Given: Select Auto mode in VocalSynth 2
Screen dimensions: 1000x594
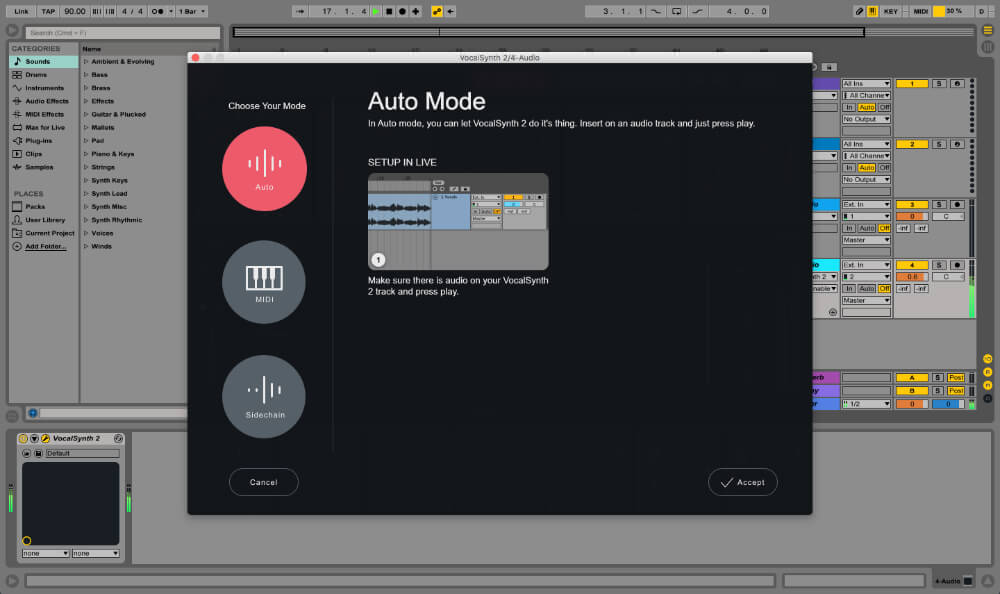Looking at the screenshot, I should point(263,168).
